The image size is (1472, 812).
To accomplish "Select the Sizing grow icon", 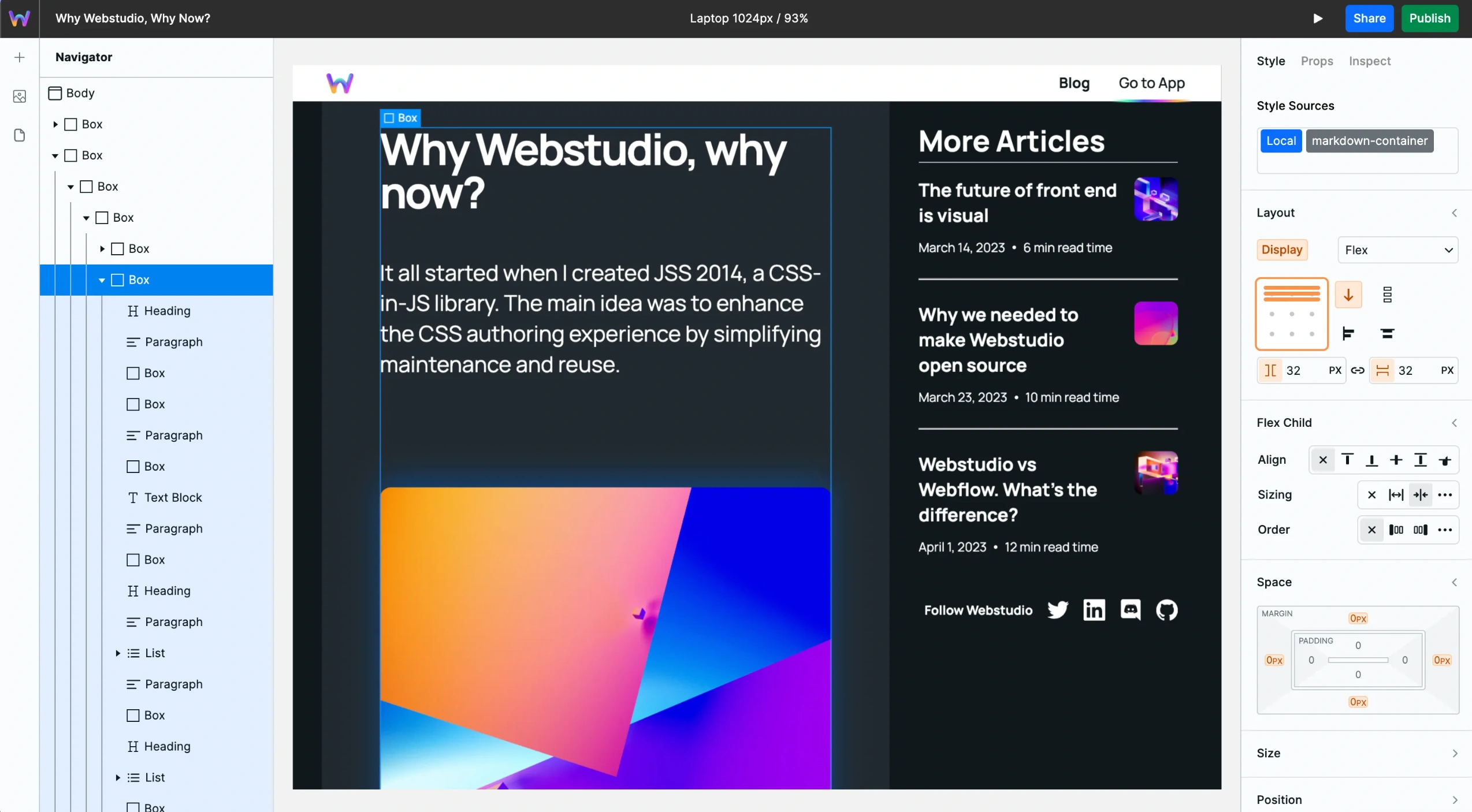I will point(1396,495).
